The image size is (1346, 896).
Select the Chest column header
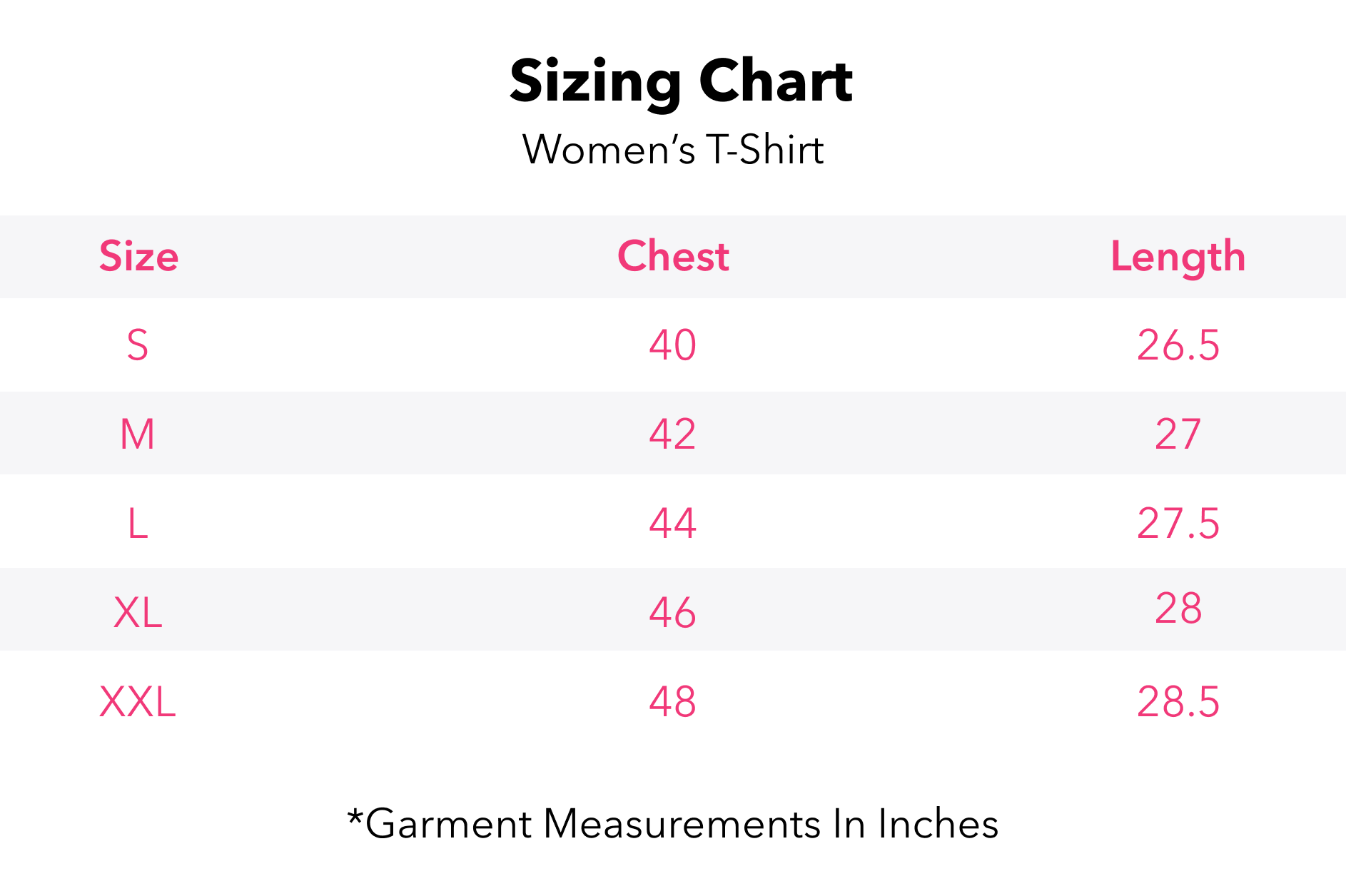[673, 256]
